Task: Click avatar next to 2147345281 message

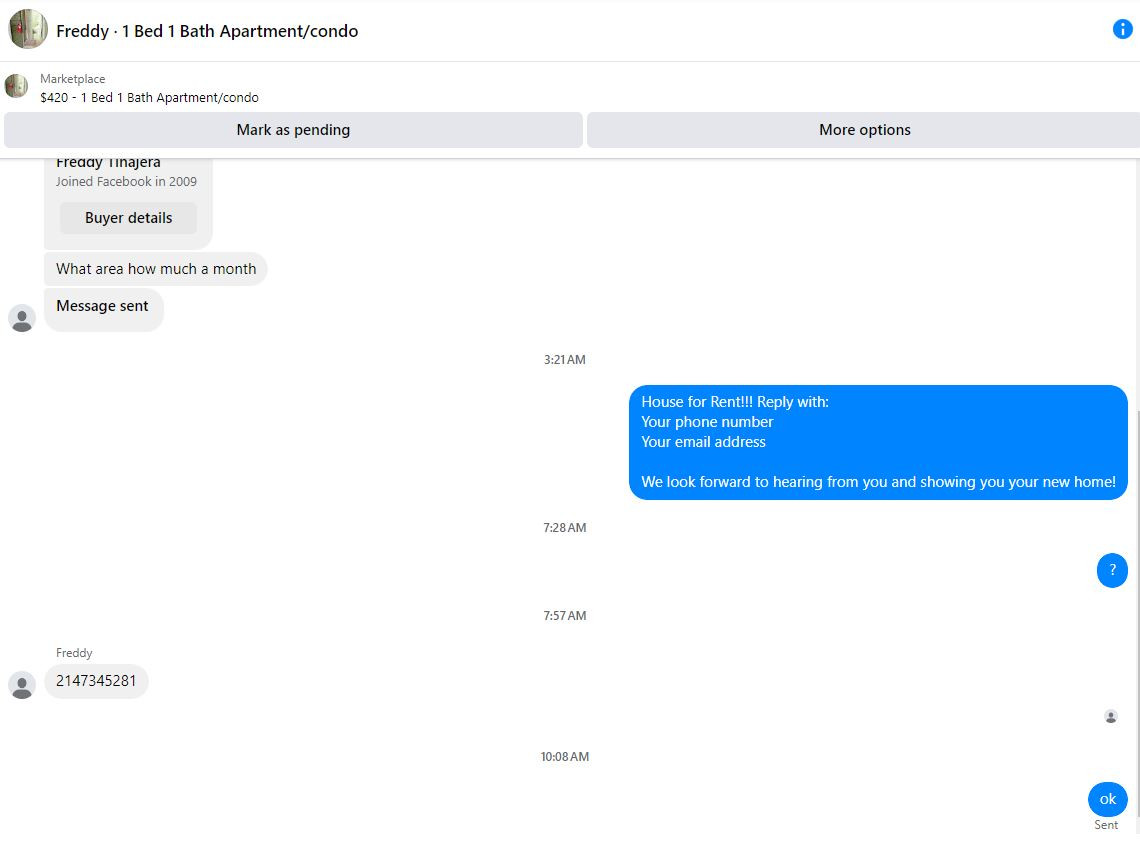Action: 22,685
